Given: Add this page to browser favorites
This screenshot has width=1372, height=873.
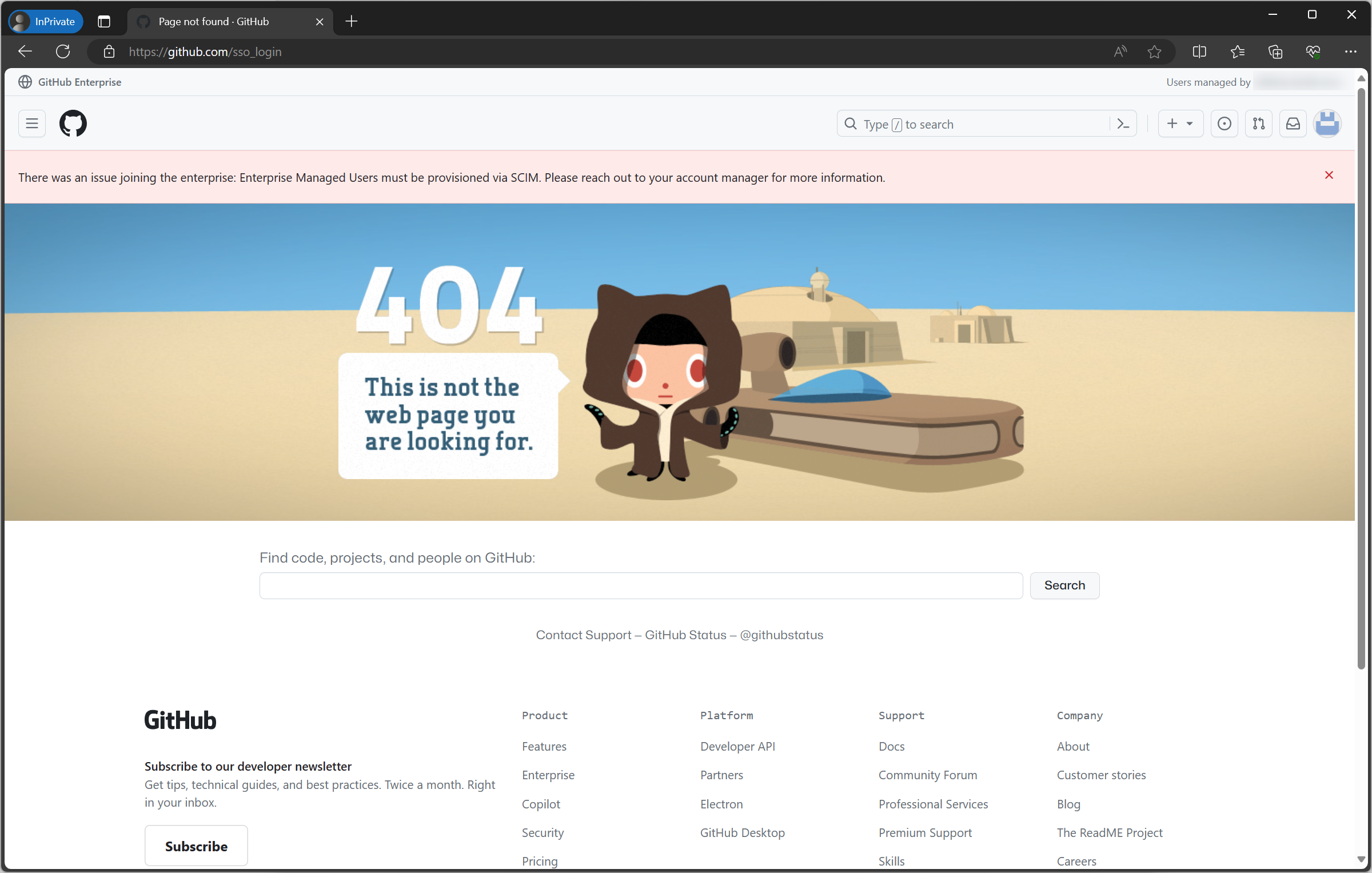Looking at the screenshot, I should click(1154, 52).
